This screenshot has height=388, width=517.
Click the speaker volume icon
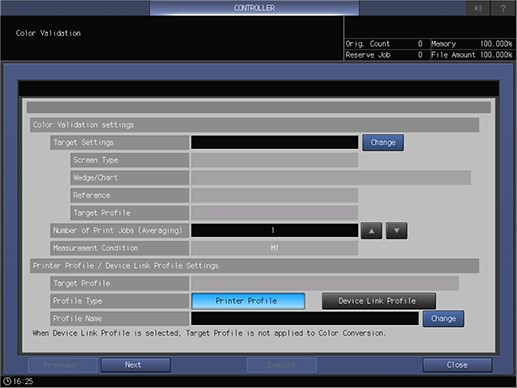click(x=478, y=8)
